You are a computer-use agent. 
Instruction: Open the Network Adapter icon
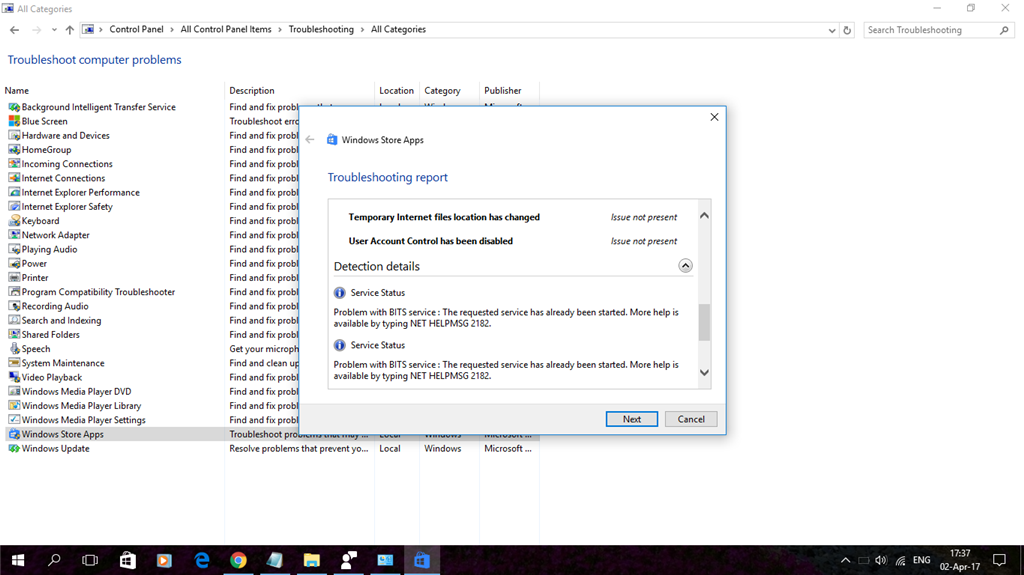tap(14, 235)
